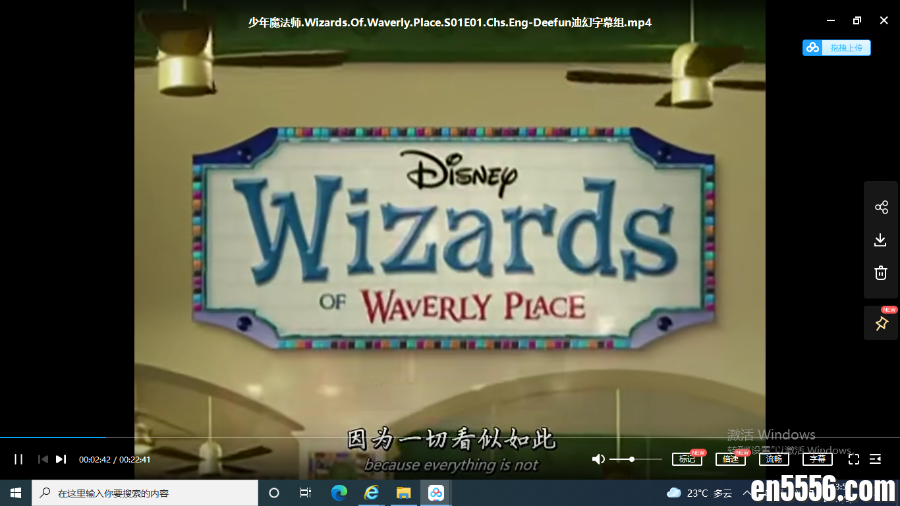
Task: Click the video title text
Action: pos(450,22)
